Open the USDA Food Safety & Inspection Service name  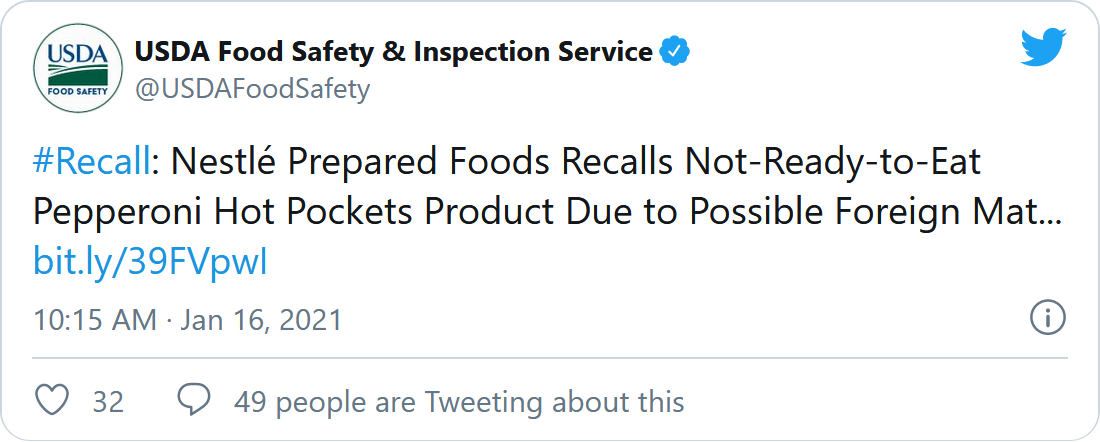[x=394, y=52]
